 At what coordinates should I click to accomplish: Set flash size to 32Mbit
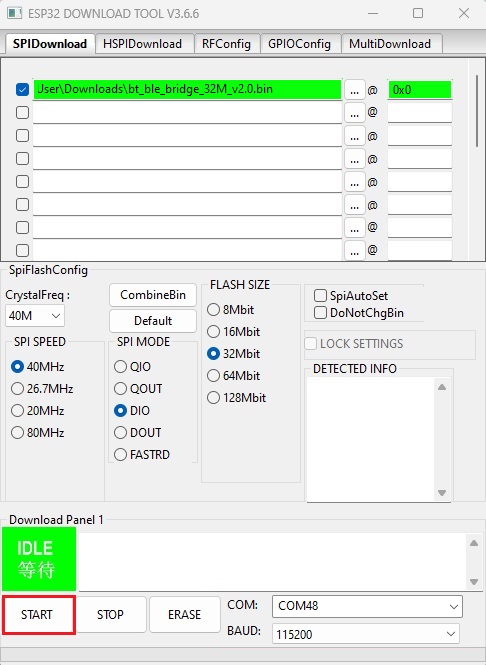[233, 354]
